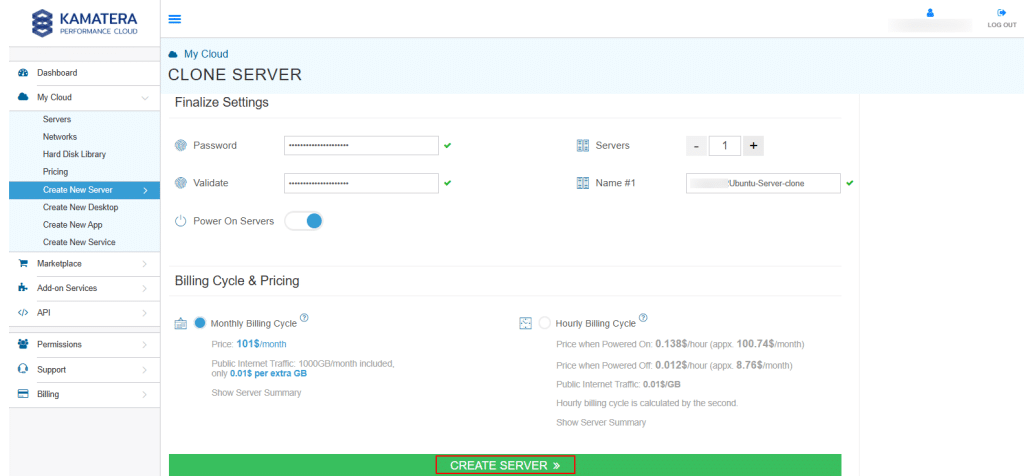The width and height of the screenshot is (1024, 476).
Task: Click Hourly Billing Cycle help icon
Action: tap(643, 318)
